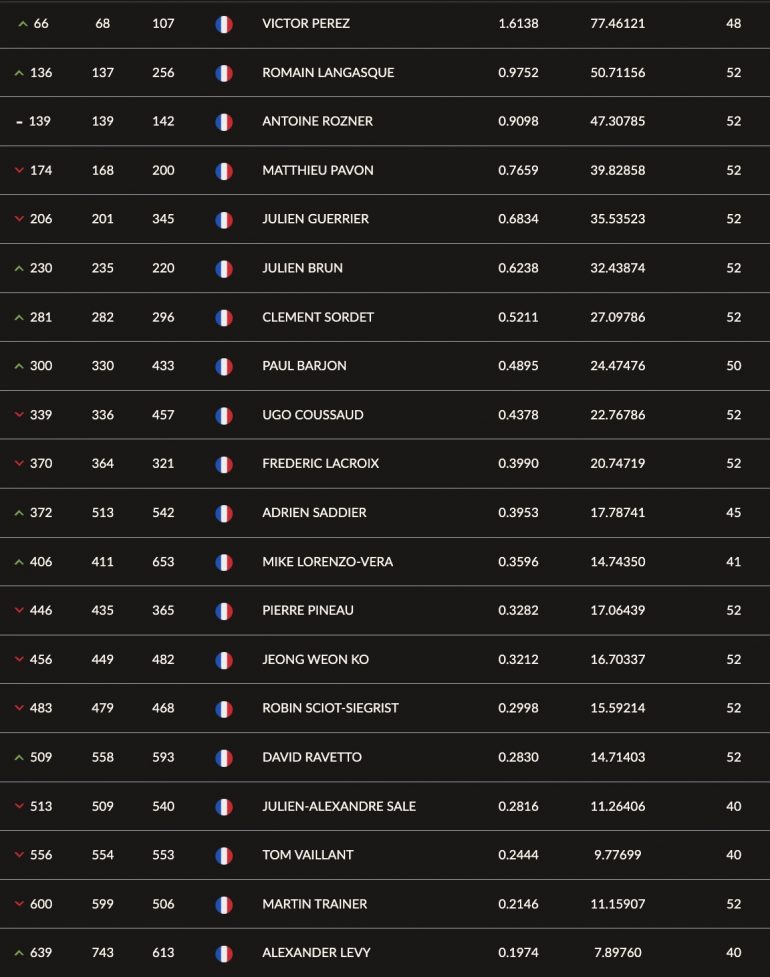Select Matthieu Pavon's name
The height and width of the screenshot is (977, 770).
pyautogui.click(x=318, y=170)
